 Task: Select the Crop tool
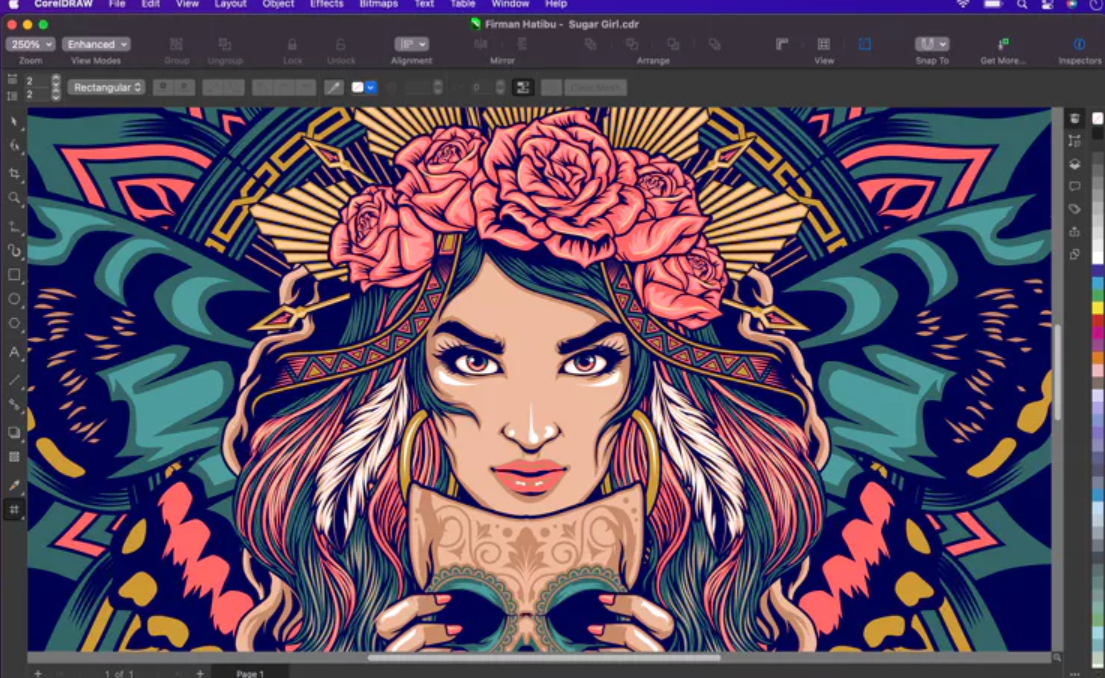[13, 173]
